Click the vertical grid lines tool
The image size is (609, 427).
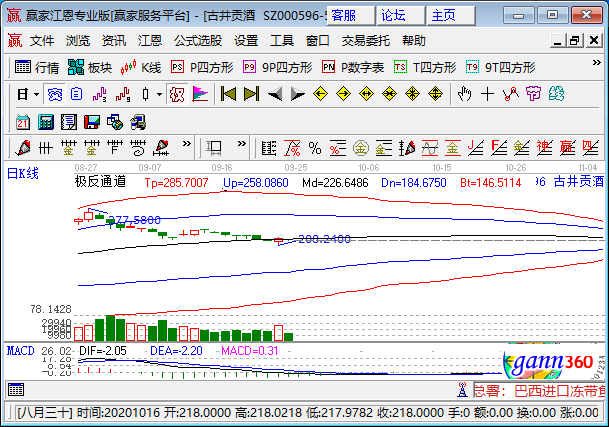click(45, 148)
